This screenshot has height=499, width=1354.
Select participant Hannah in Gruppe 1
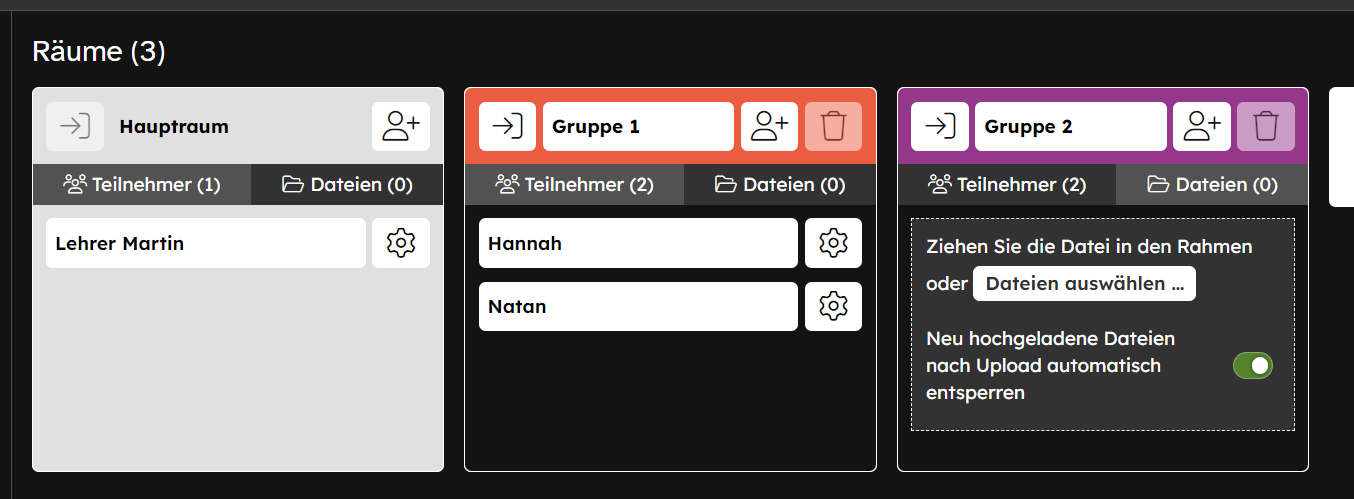click(638, 243)
